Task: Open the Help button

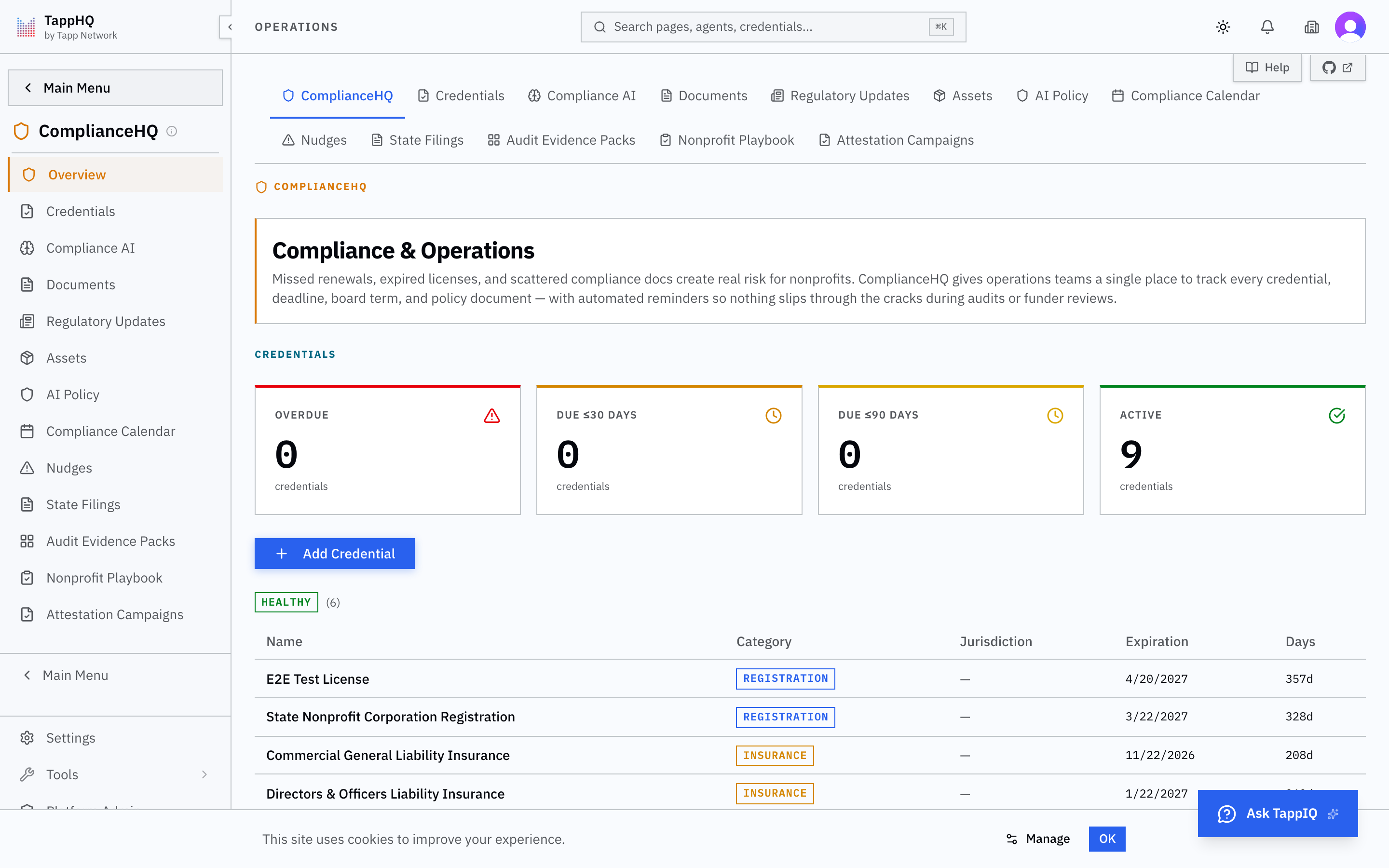Action: 1267,67
